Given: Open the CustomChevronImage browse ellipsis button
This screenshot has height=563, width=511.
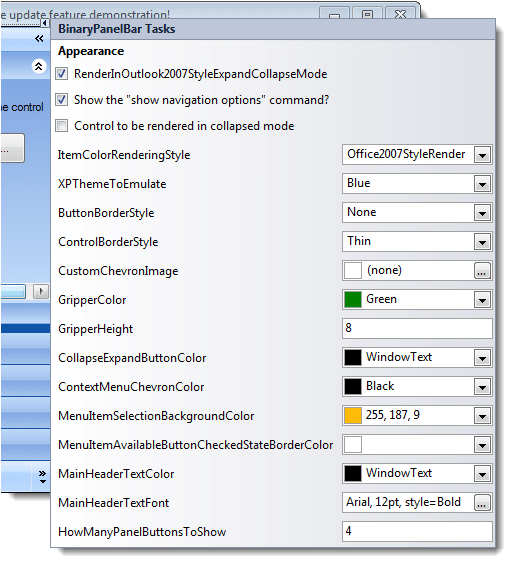Looking at the screenshot, I should coord(482,271).
